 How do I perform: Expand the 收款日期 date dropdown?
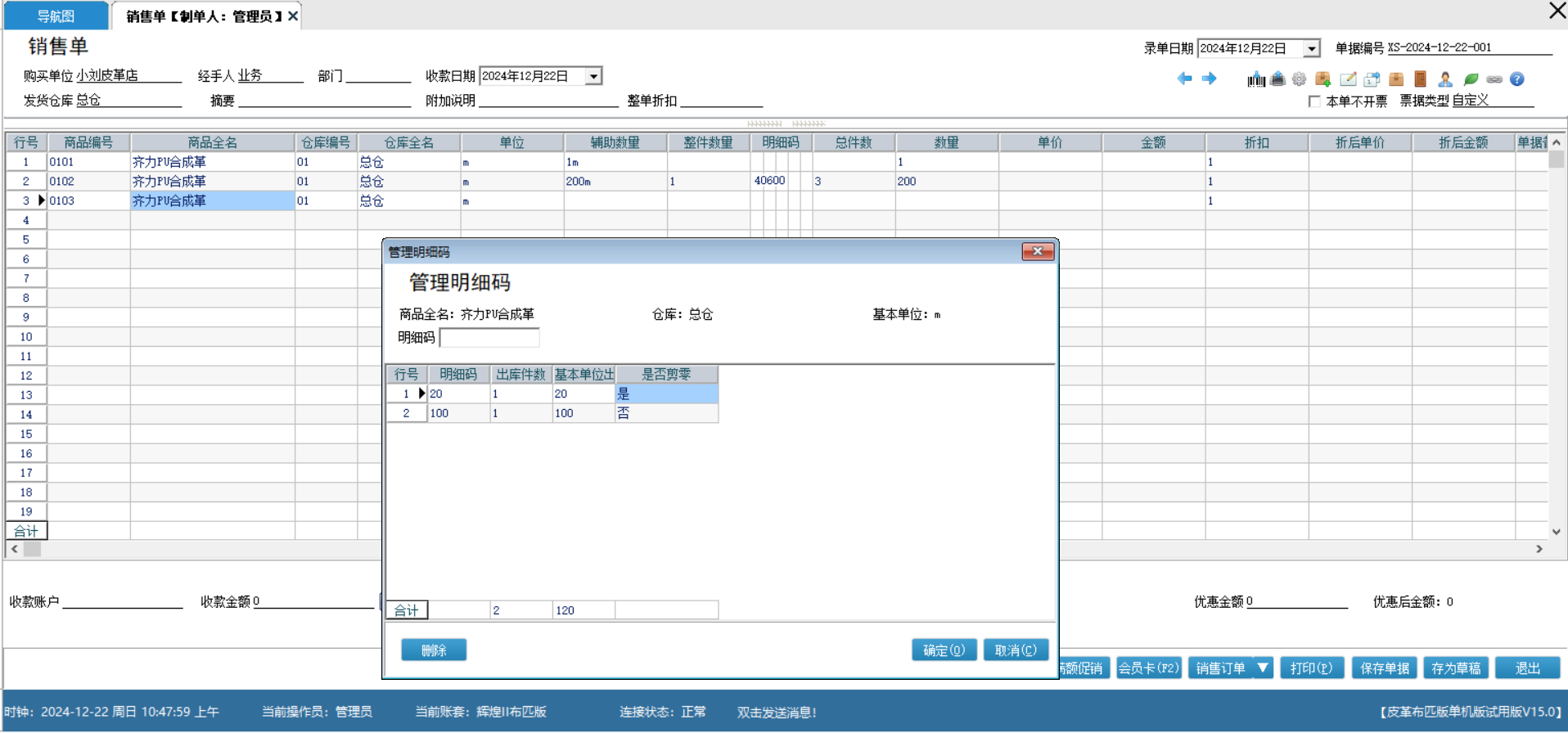593,76
